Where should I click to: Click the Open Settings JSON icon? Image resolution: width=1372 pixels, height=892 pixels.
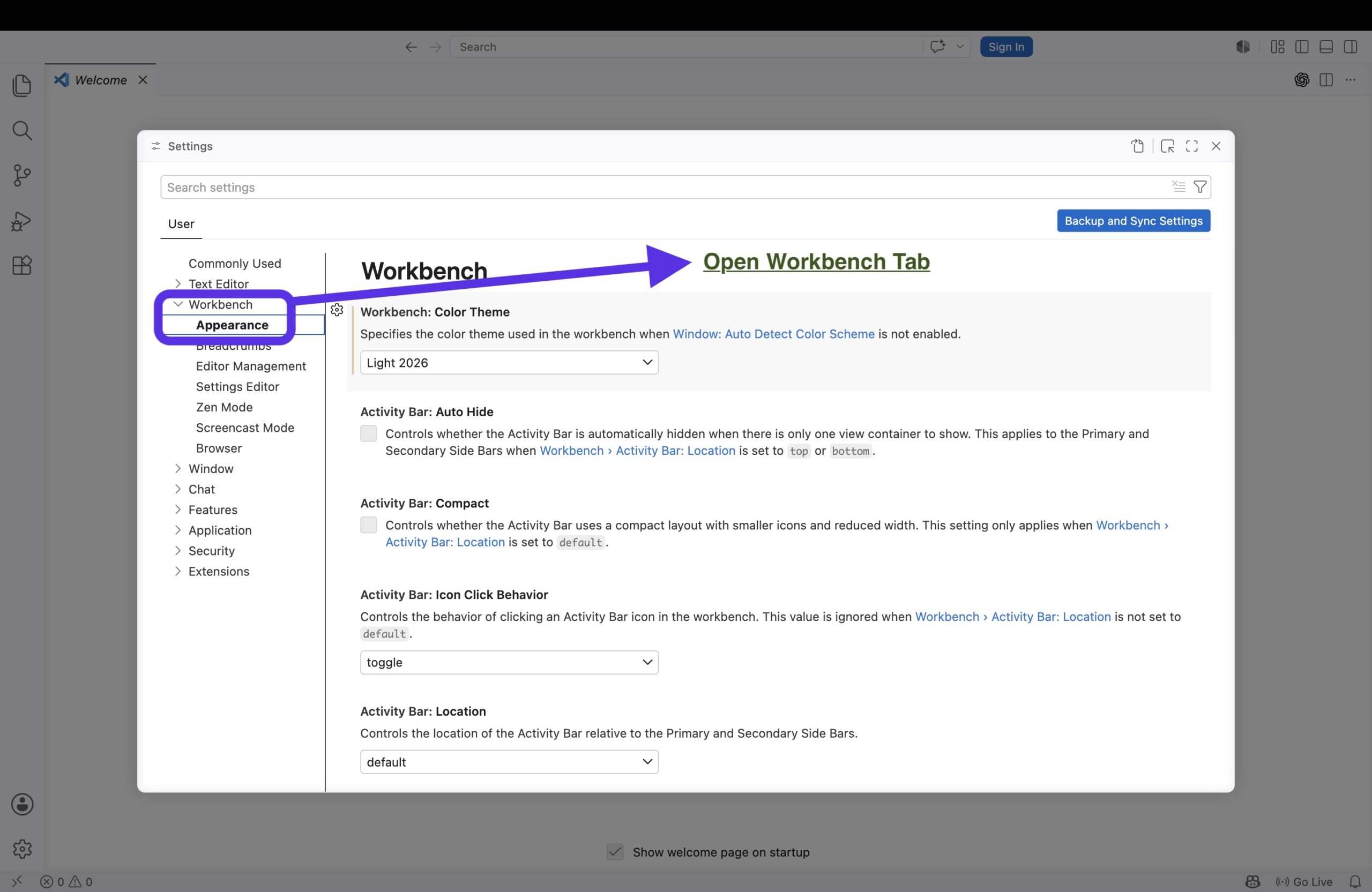point(1137,146)
